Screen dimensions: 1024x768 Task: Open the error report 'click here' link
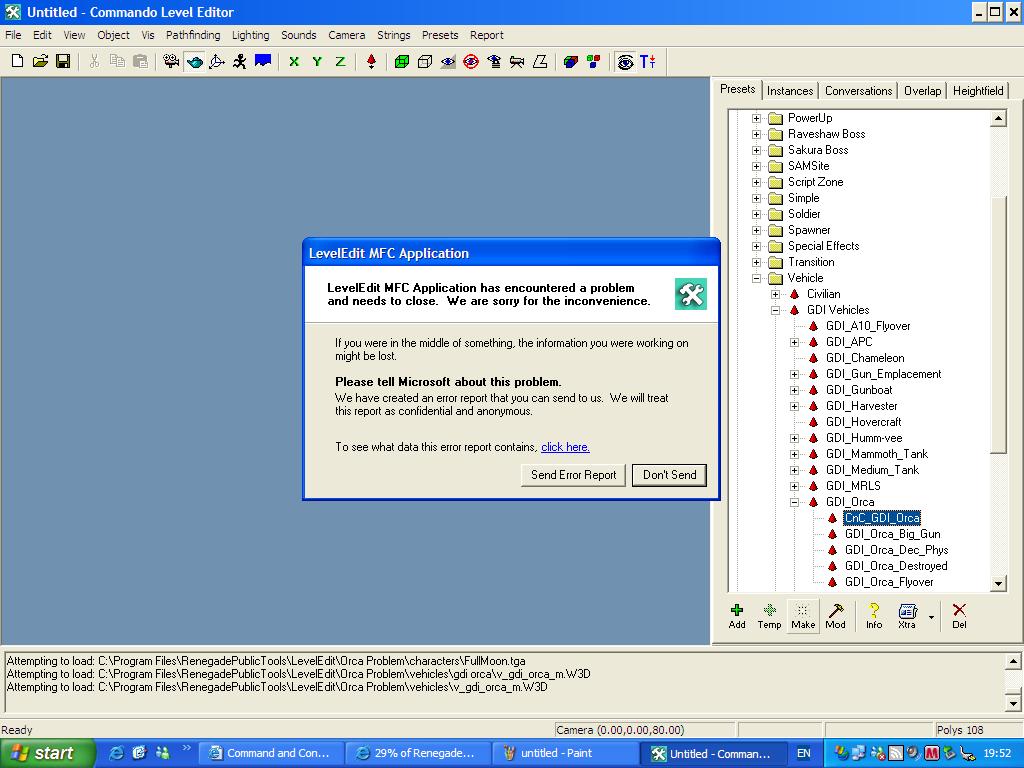[565, 447]
